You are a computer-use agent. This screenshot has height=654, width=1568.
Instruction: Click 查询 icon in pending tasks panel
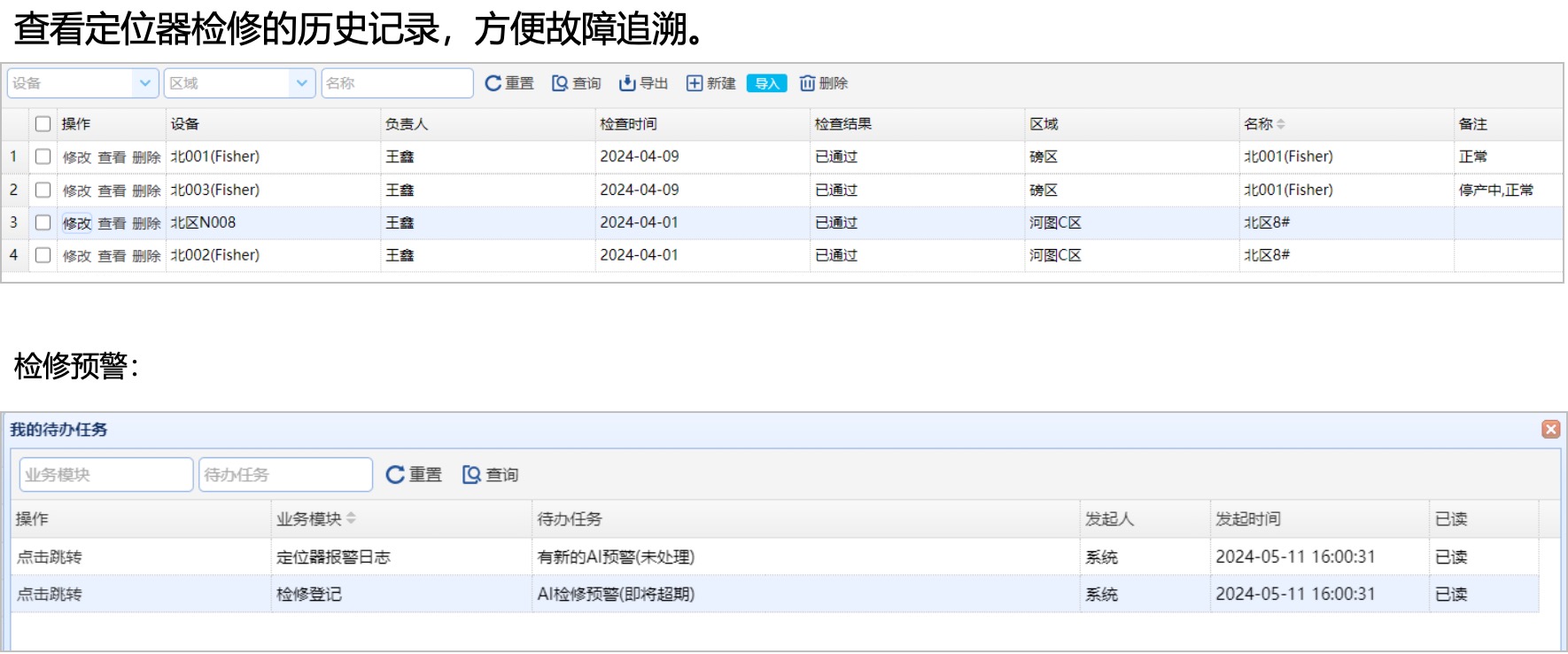(471, 475)
